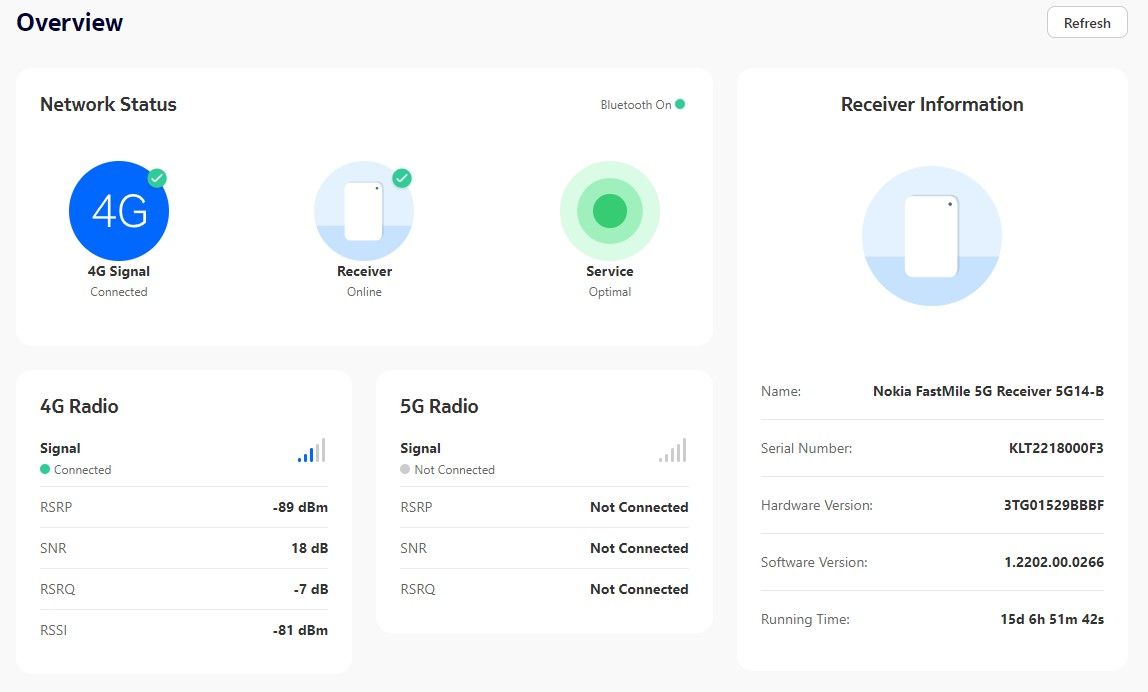1148x692 pixels.
Task: Click the green checkmark badge on Receiver icon
Action: [x=402, y=178]
